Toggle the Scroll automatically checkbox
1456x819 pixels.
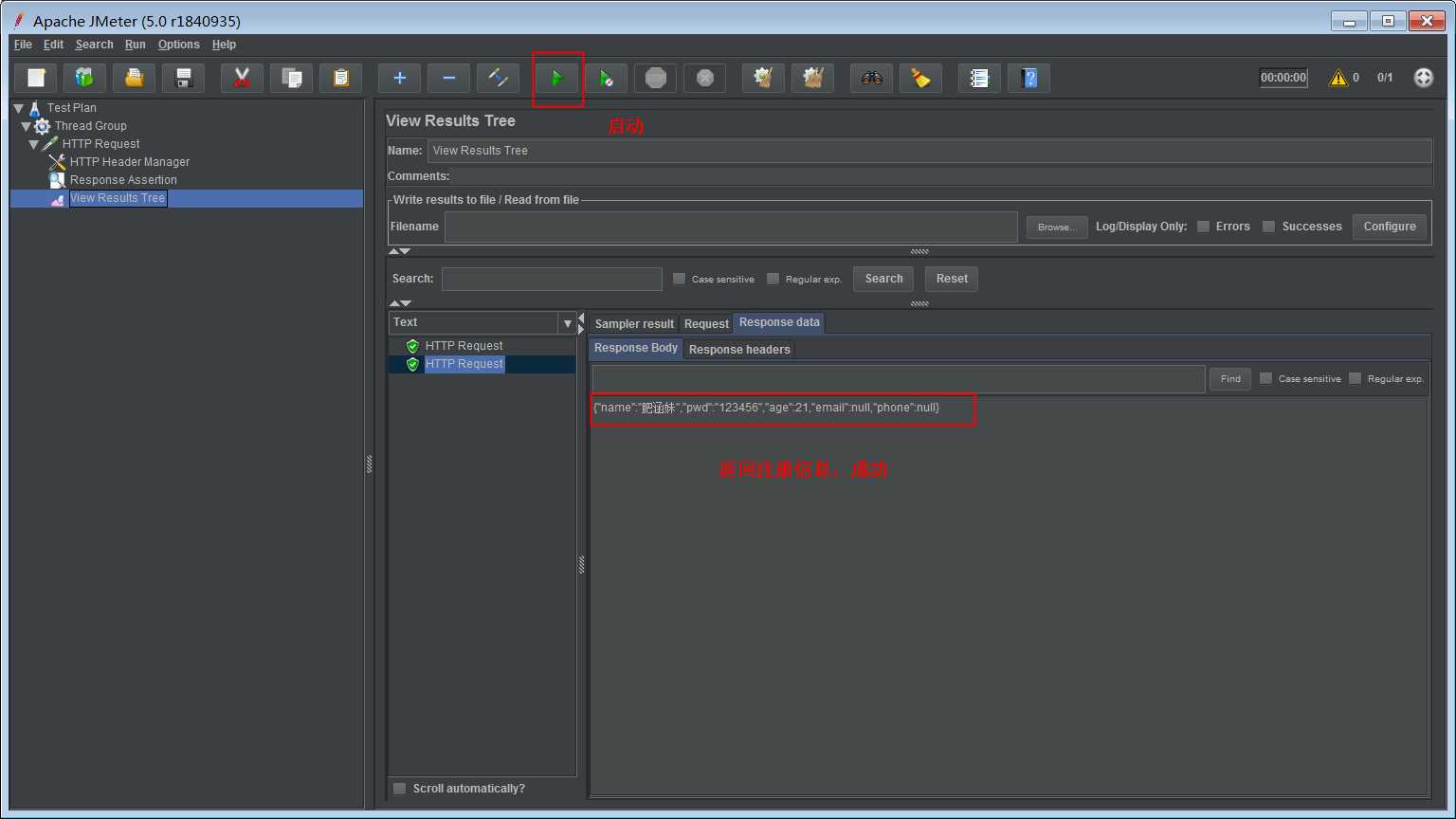click(400, 789)
